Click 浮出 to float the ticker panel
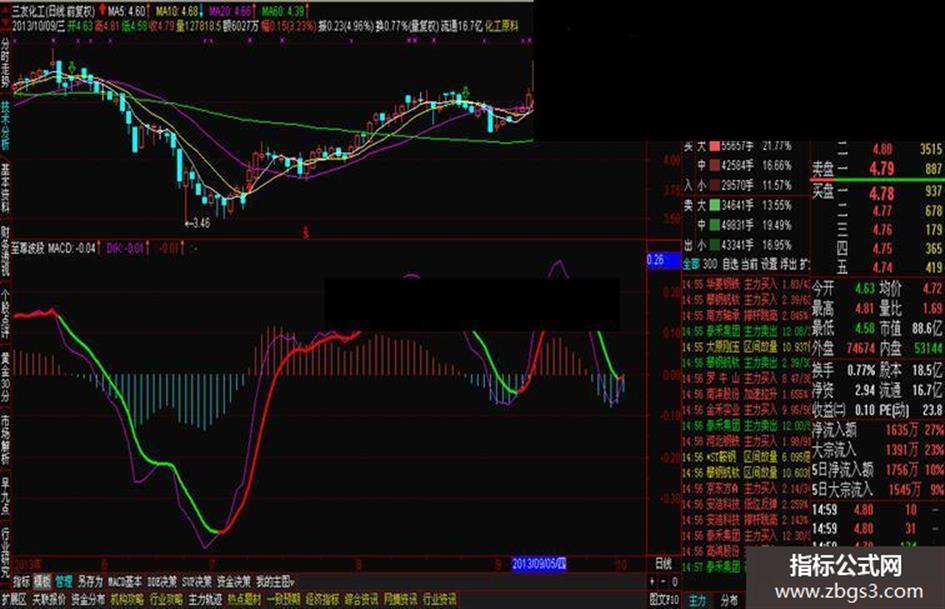This screenshot has height=609, width=945. [x=788, y=264]
